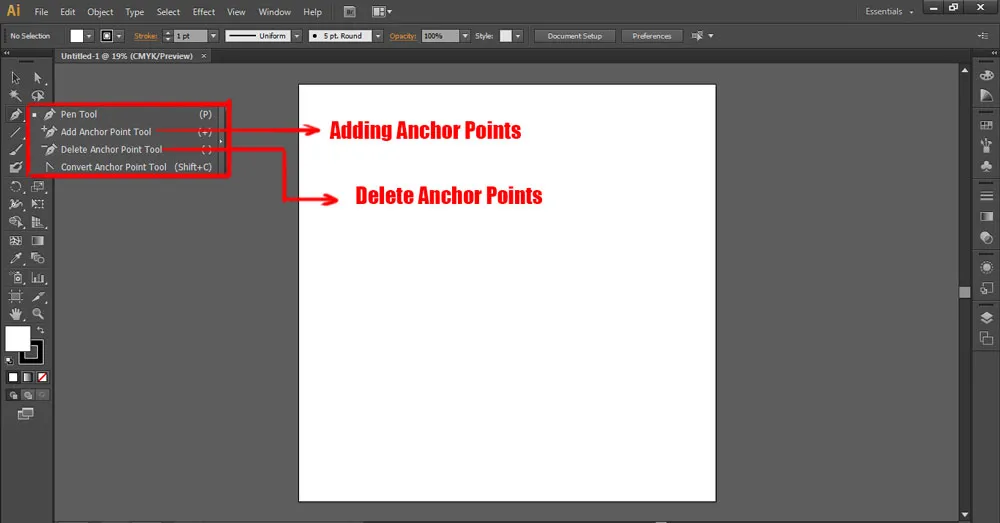Choose Convert Anchor Point Tool from flyout
1000x523 pixels.
coord(126,167)
